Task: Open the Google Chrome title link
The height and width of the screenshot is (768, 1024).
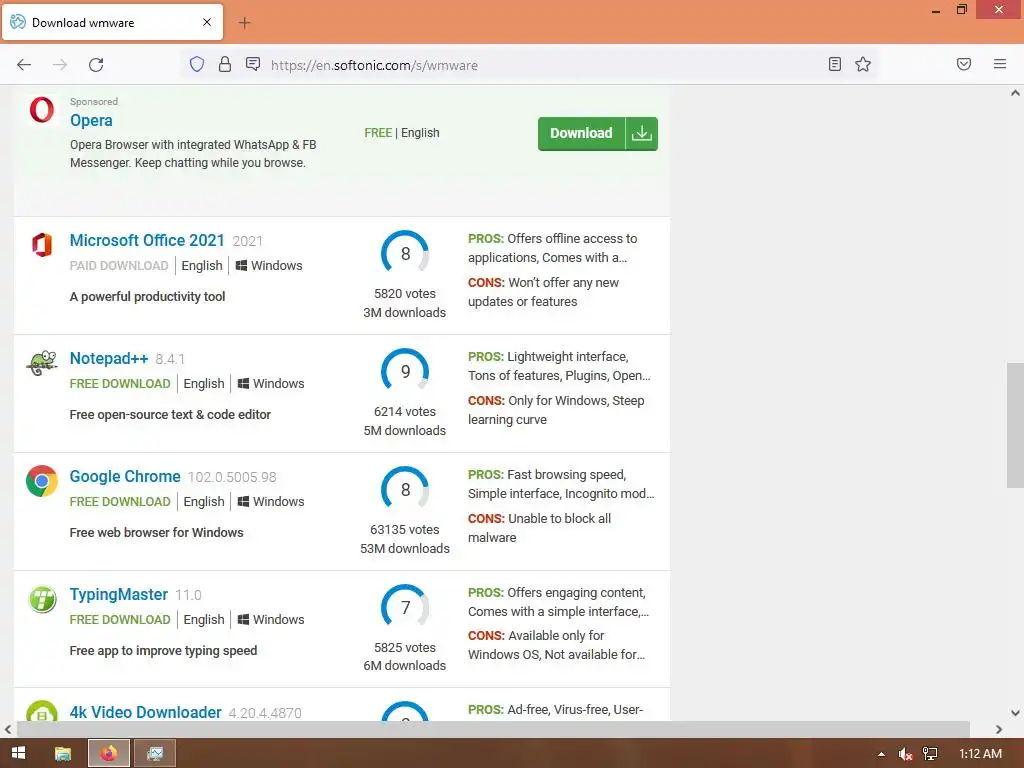Action: click(x=125, y=477)
